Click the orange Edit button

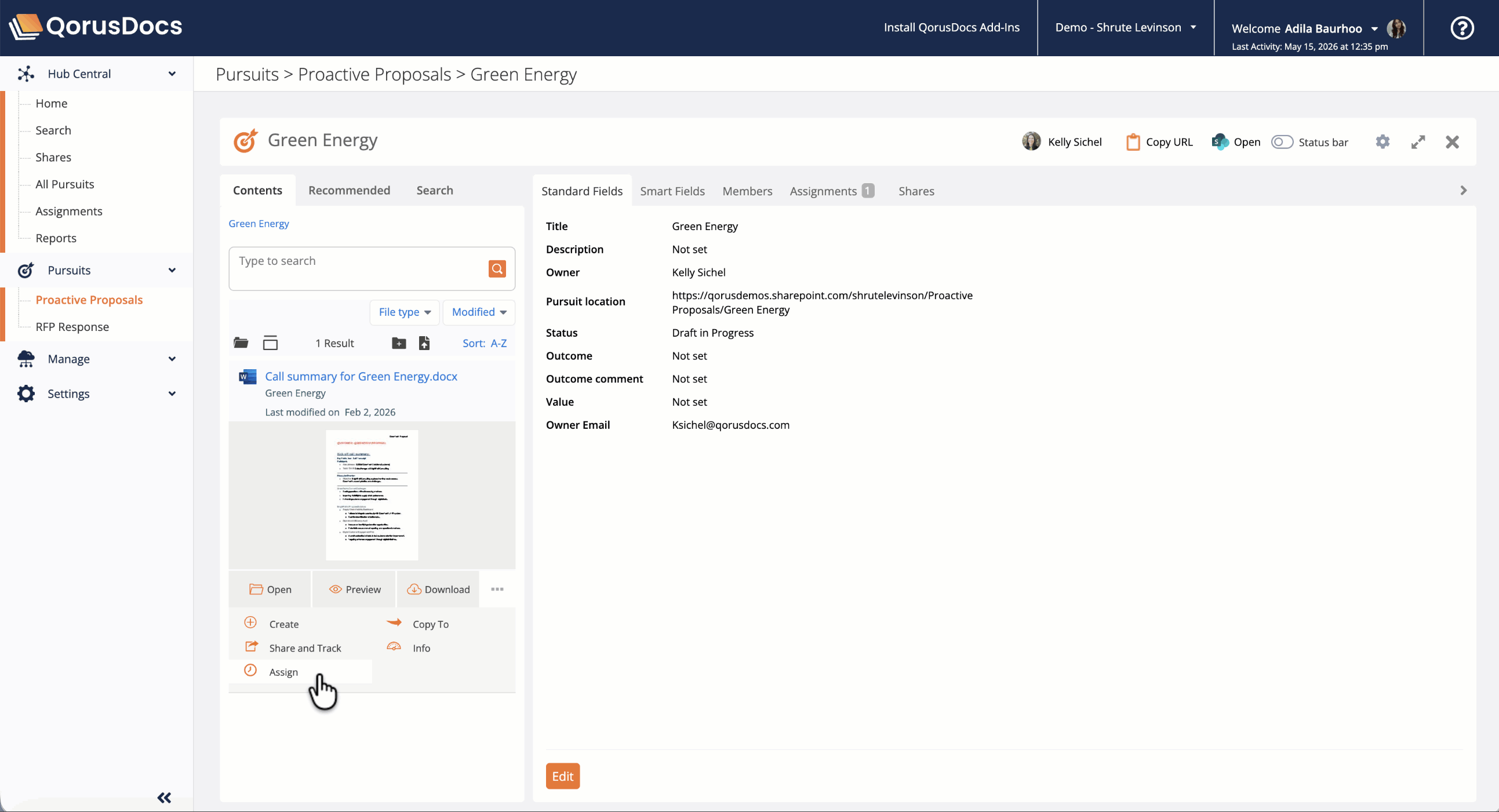click(x=563, y=776)
